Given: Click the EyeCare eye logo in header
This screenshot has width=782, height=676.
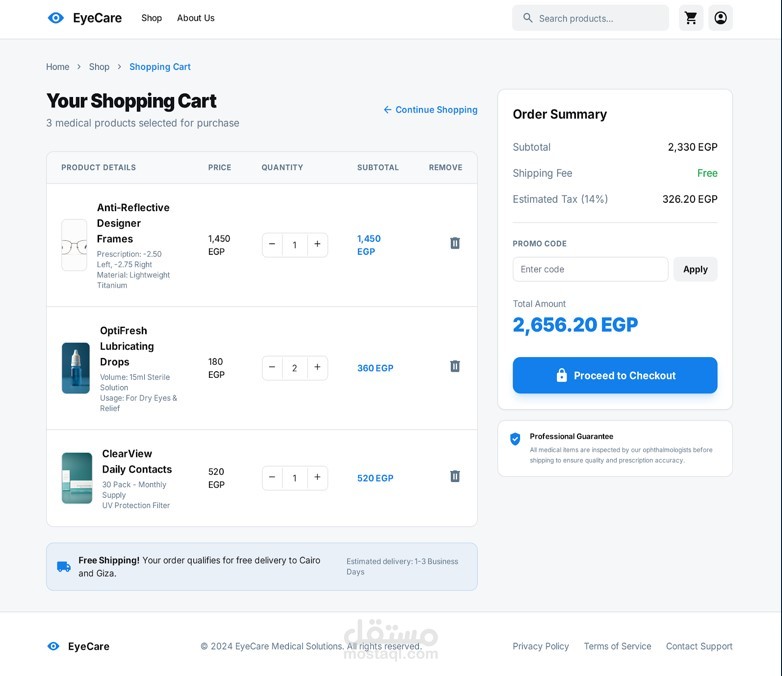Looking at the screenshot, I should 56,18.
